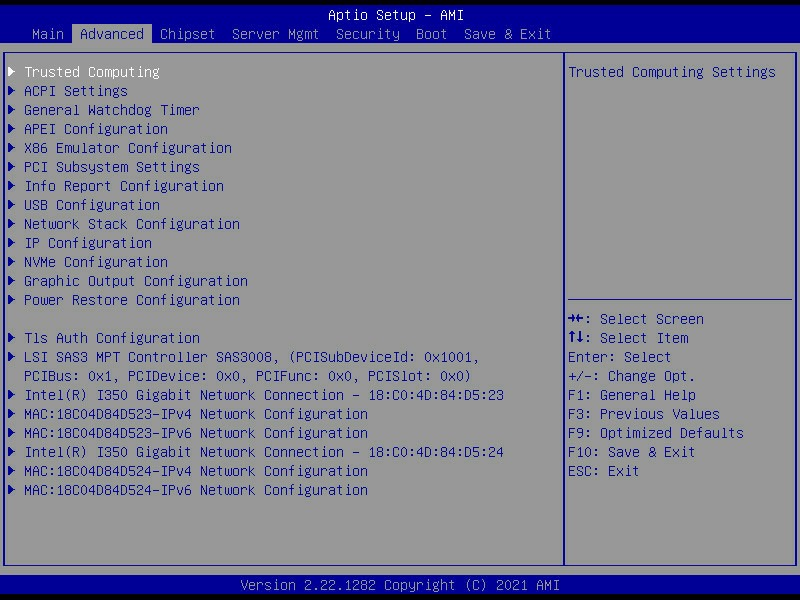The width and height of the screenshot is (800, 600).
Task: Click the arrow beside Tls Auth Configuration
Action: pos(12,338)
